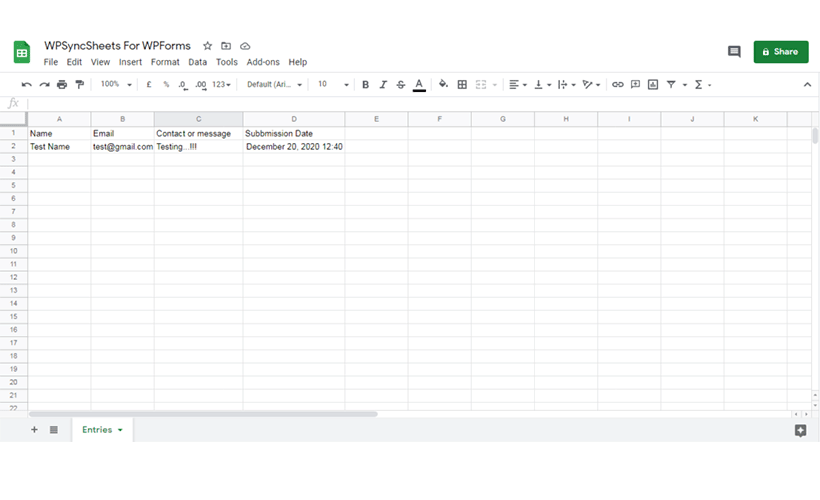This screenshot has height=500, width=820.
Task: Insert a link
Action: tap(618, 84)
